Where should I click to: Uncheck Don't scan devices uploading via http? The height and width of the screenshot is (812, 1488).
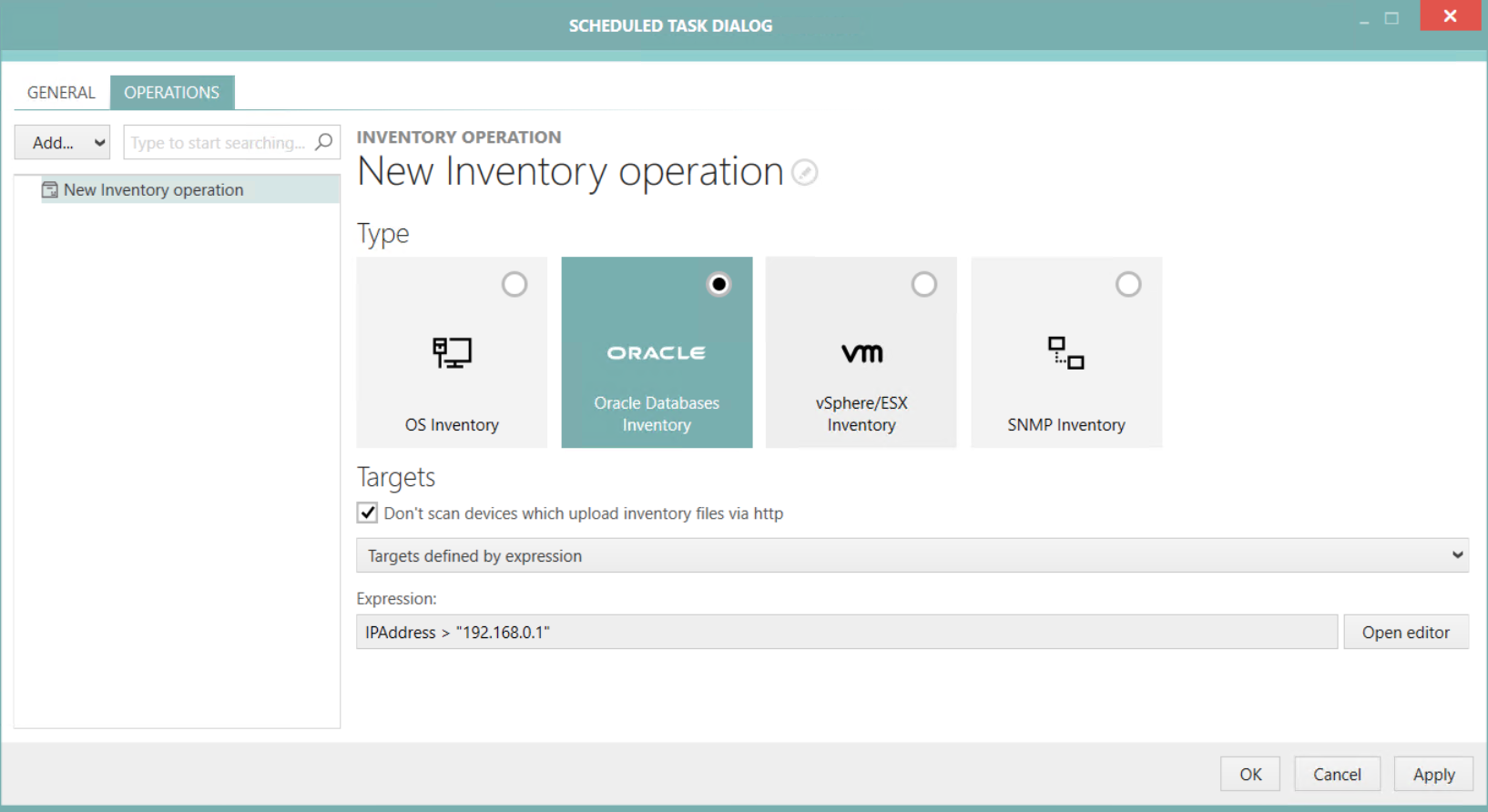pos(368,513)
